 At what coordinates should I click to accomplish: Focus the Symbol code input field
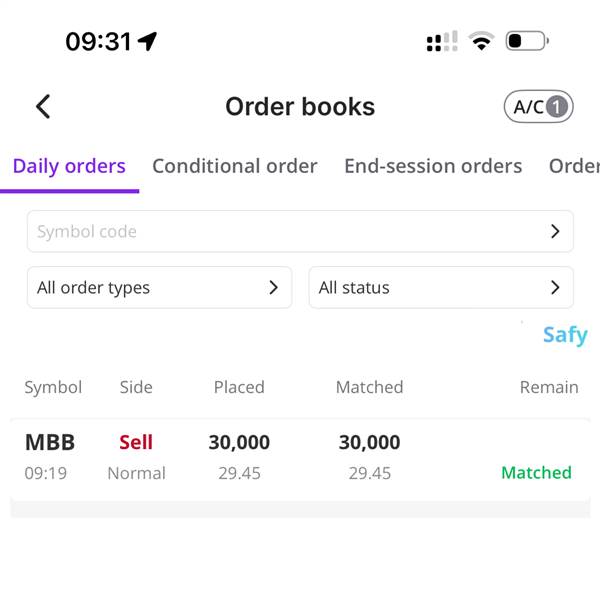tap(300, 231)
